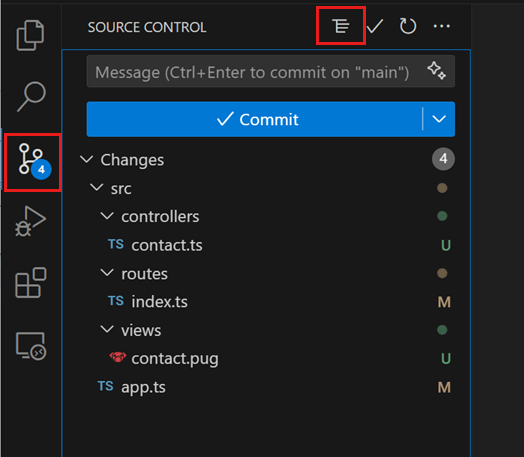Open the Remote Explorer icon
The height and width of the screenshot is (457, 524).
31,346
